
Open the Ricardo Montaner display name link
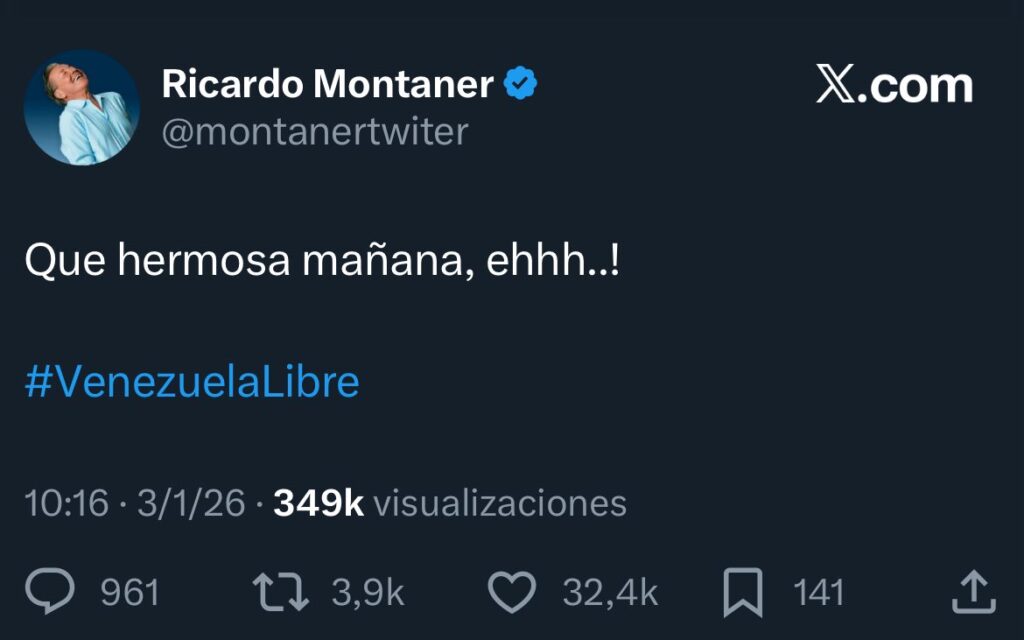[327, 85]
